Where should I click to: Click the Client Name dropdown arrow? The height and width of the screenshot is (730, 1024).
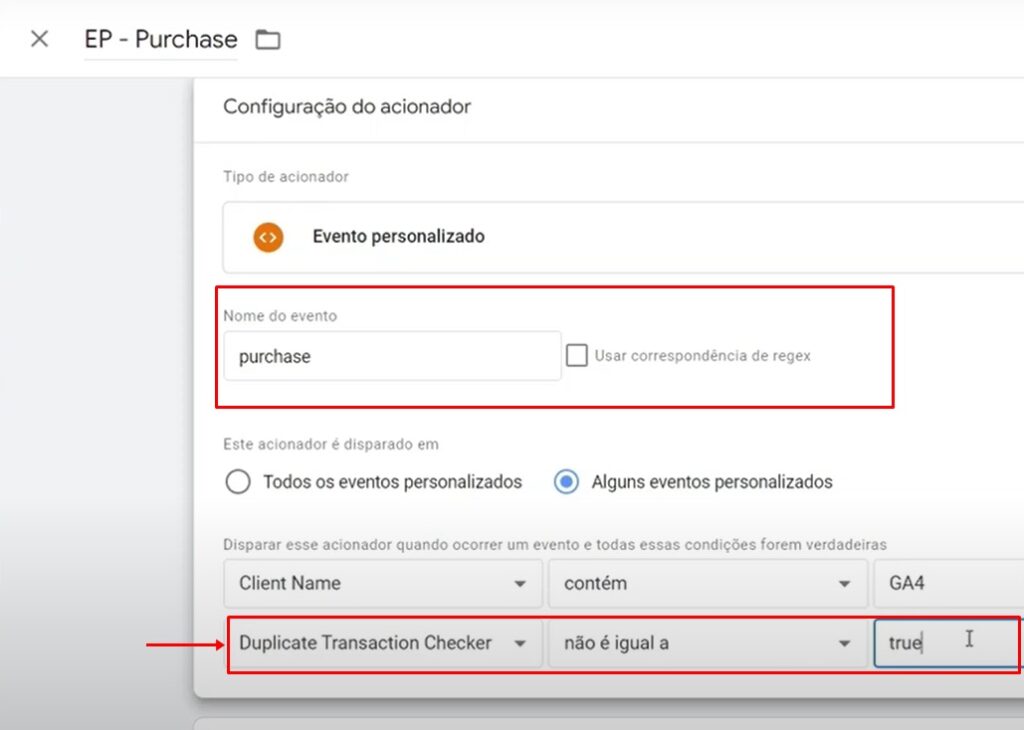[x=520, y=584]
